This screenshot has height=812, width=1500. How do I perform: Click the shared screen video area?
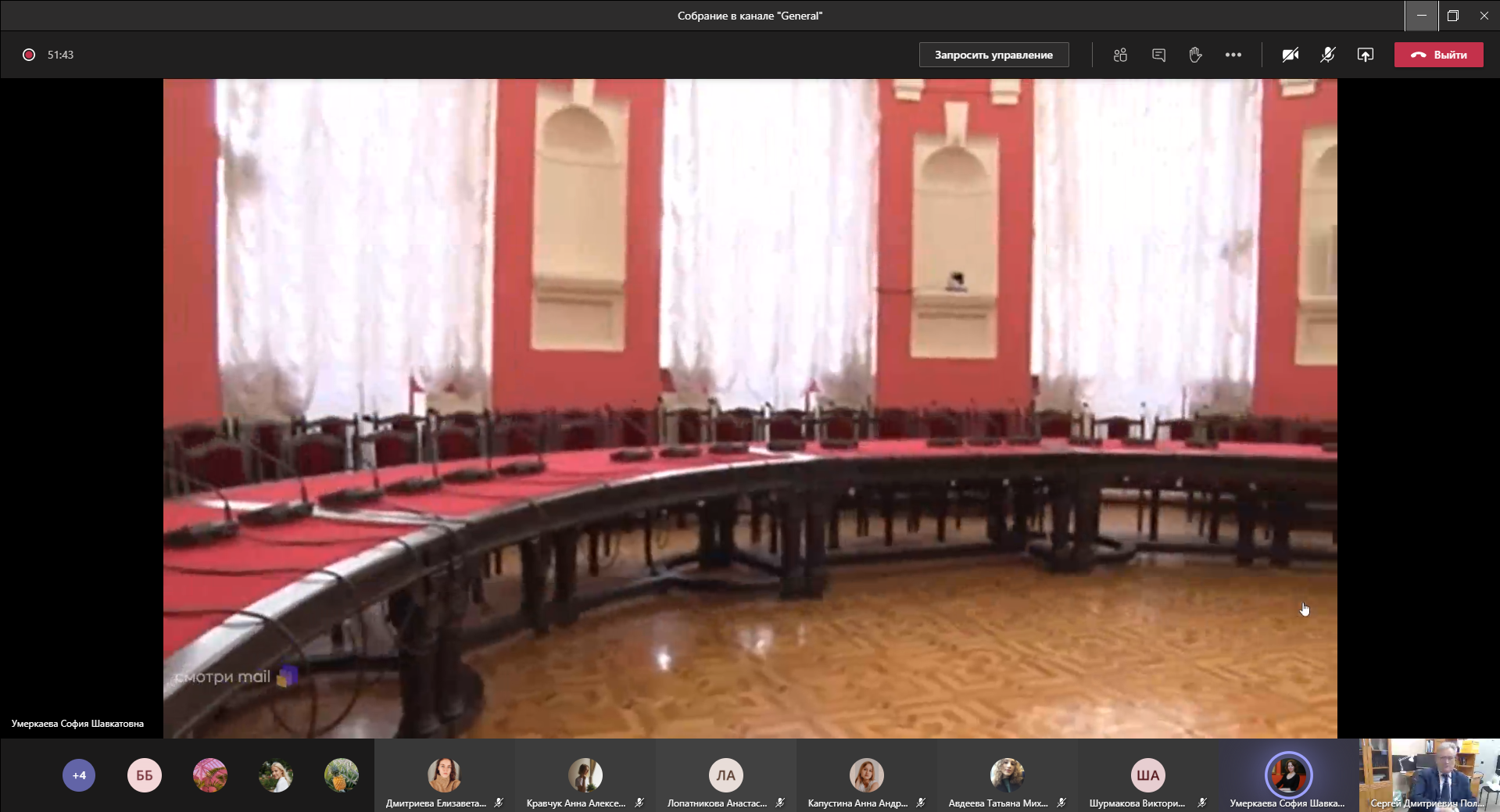pos(750,408)
